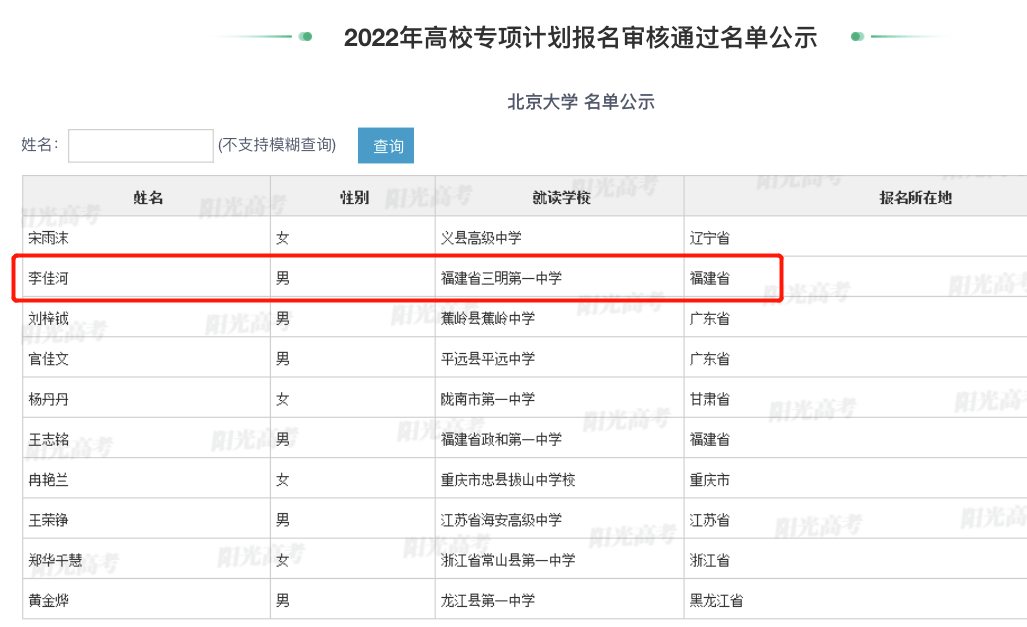
Task: Select the name 冉艳兰
Action: (x=48, y=480)
